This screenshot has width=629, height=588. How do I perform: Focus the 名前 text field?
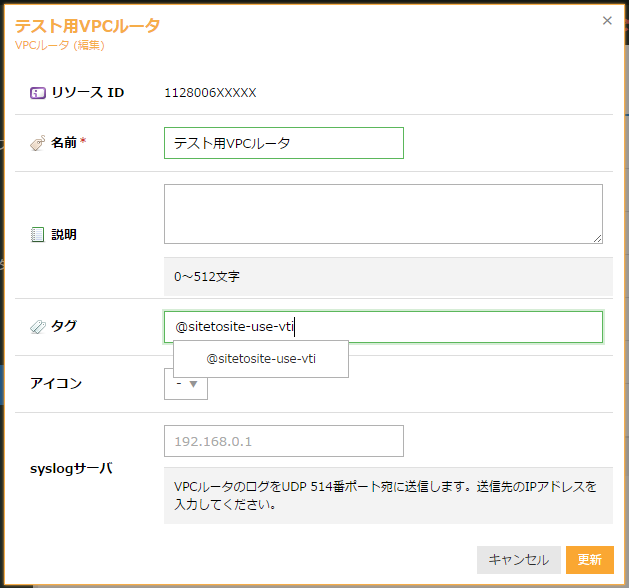pyautogui.click(x=283, y=143)
